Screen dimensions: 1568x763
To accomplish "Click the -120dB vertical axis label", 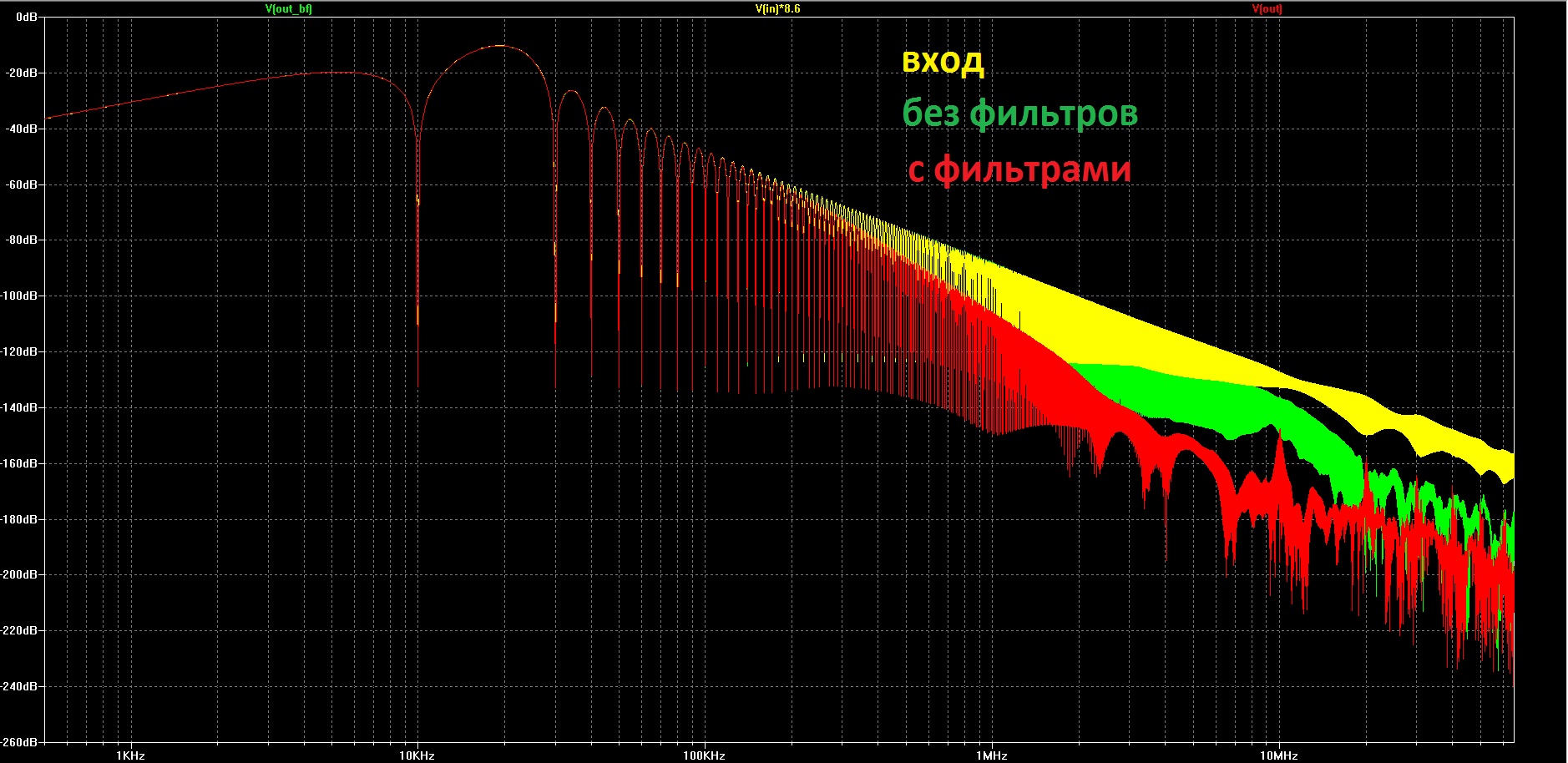I will pos(19,351).
